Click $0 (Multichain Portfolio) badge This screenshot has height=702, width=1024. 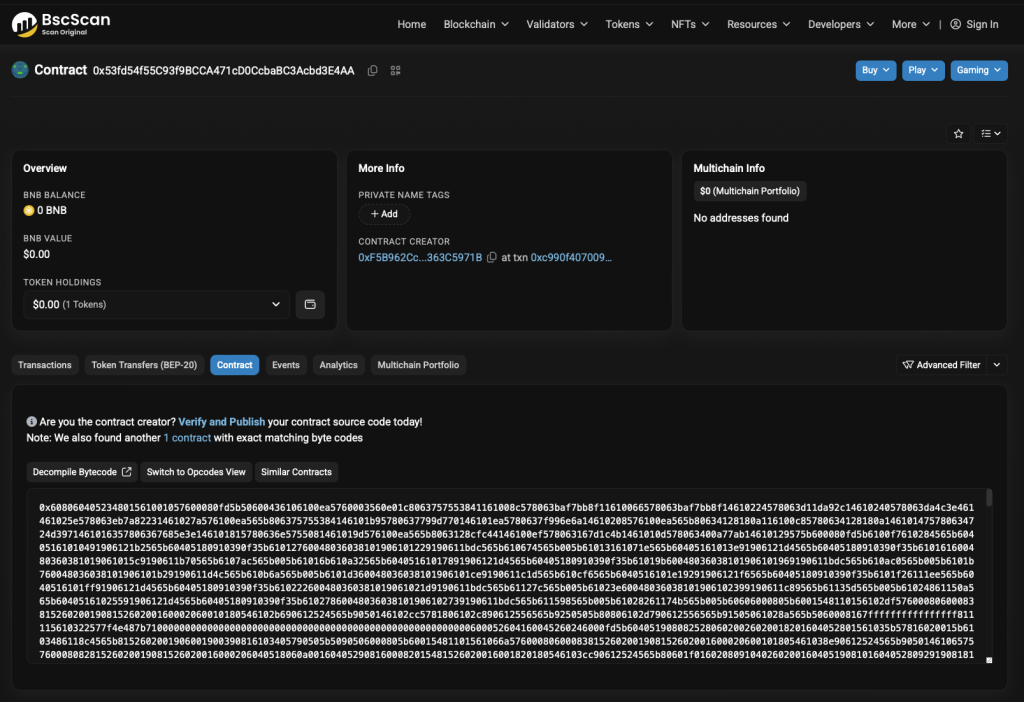[x=749, y=191]
